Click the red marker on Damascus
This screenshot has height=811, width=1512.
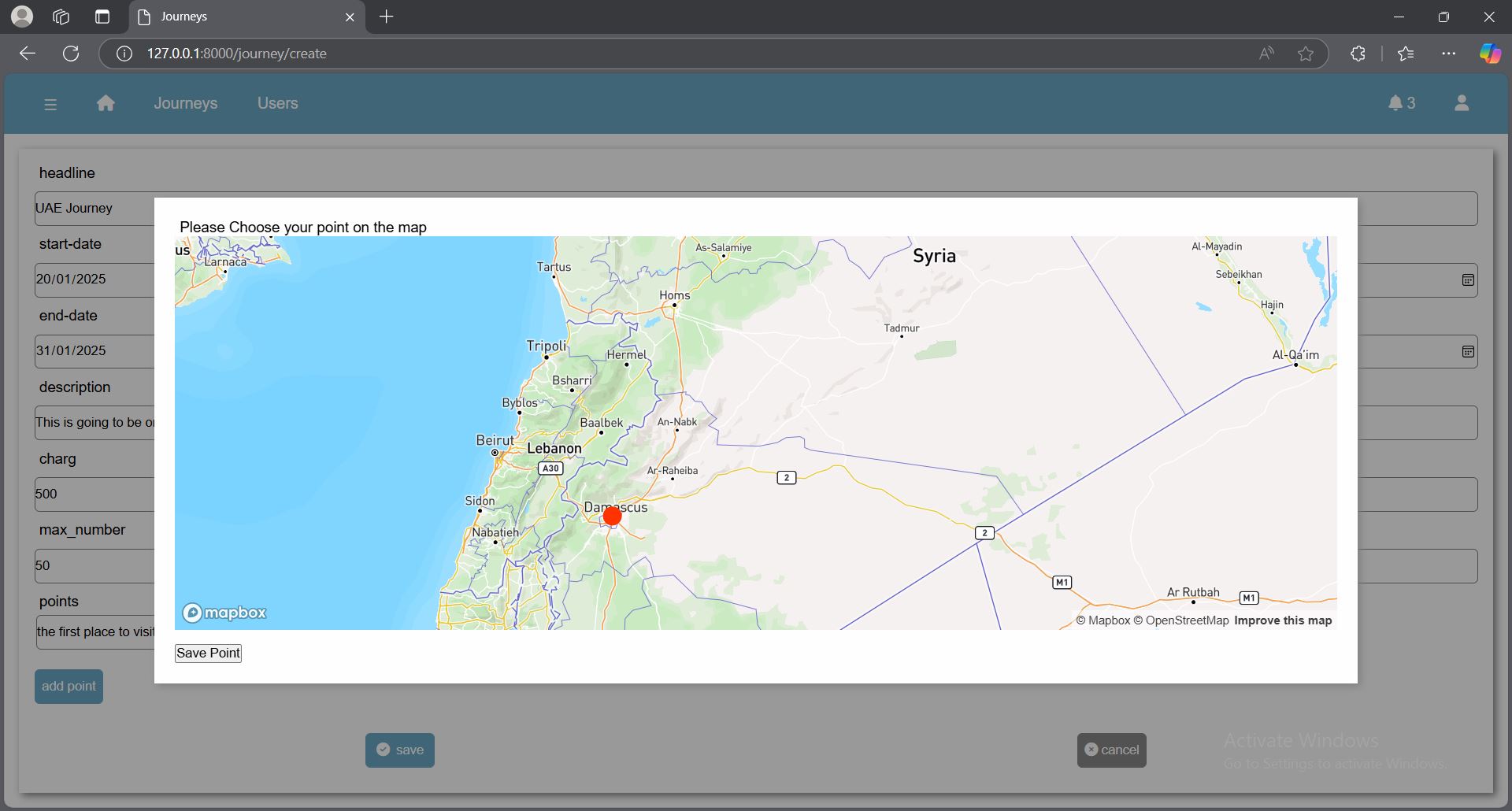click(612, 517)
